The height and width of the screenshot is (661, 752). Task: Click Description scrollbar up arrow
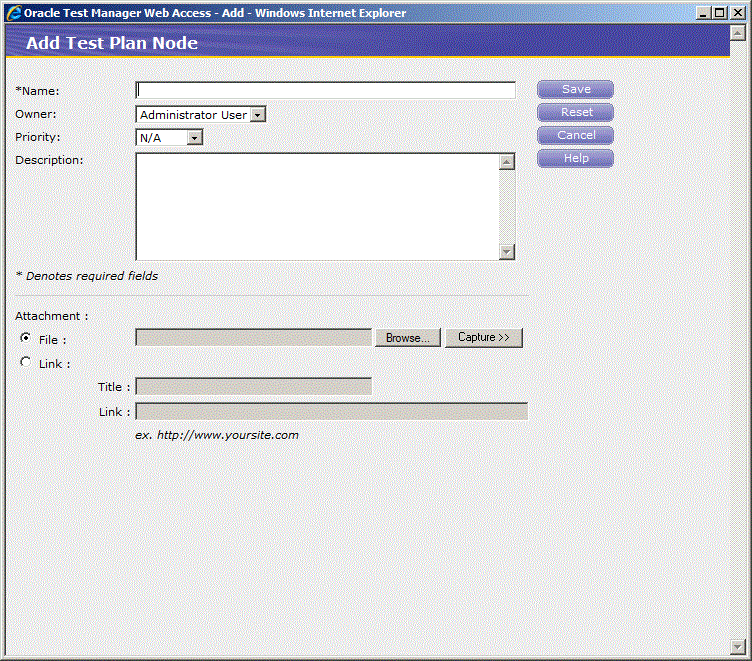click(x=507, y=162)
